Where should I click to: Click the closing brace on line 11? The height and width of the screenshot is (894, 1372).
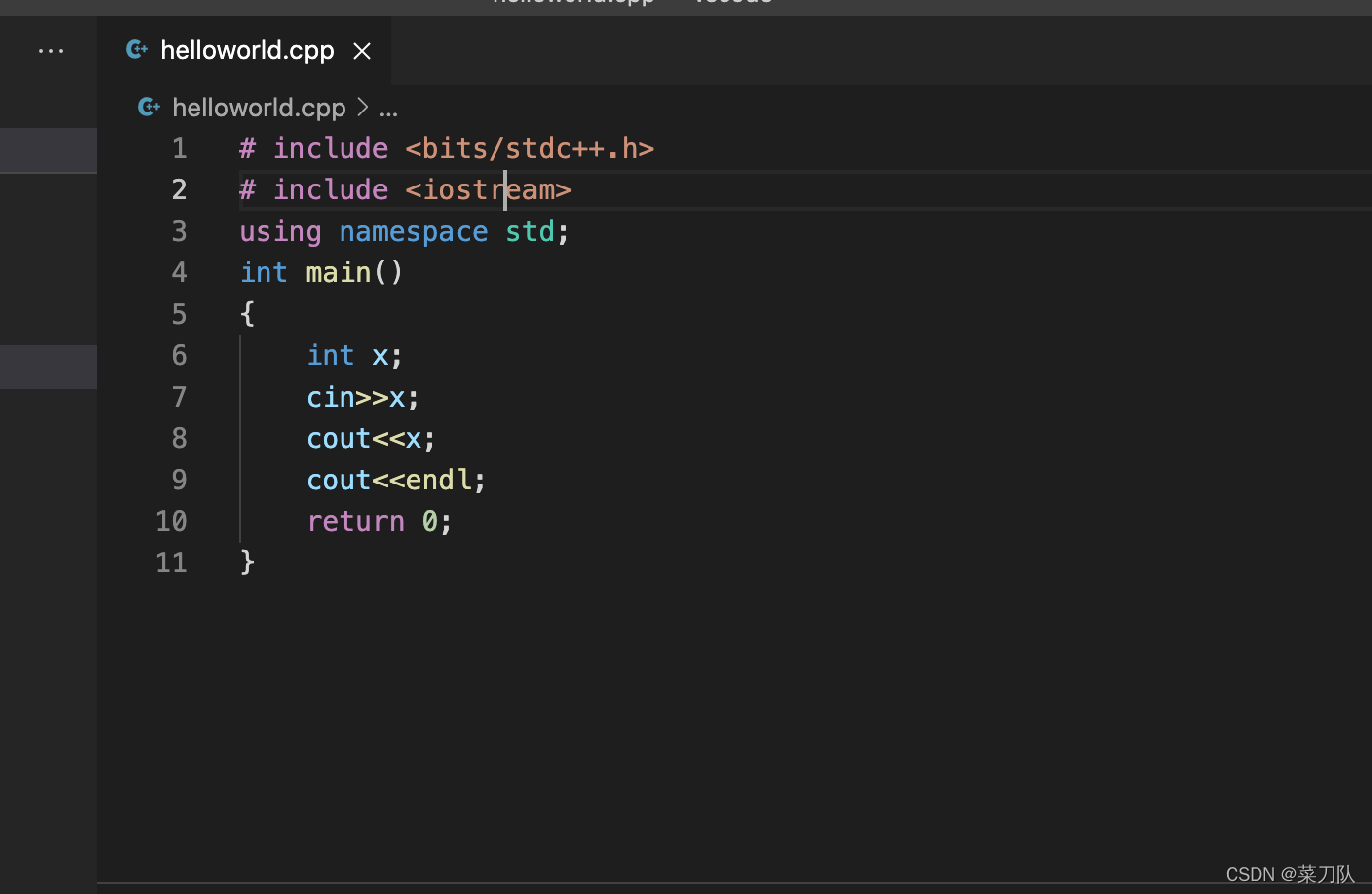click(247, 562)
